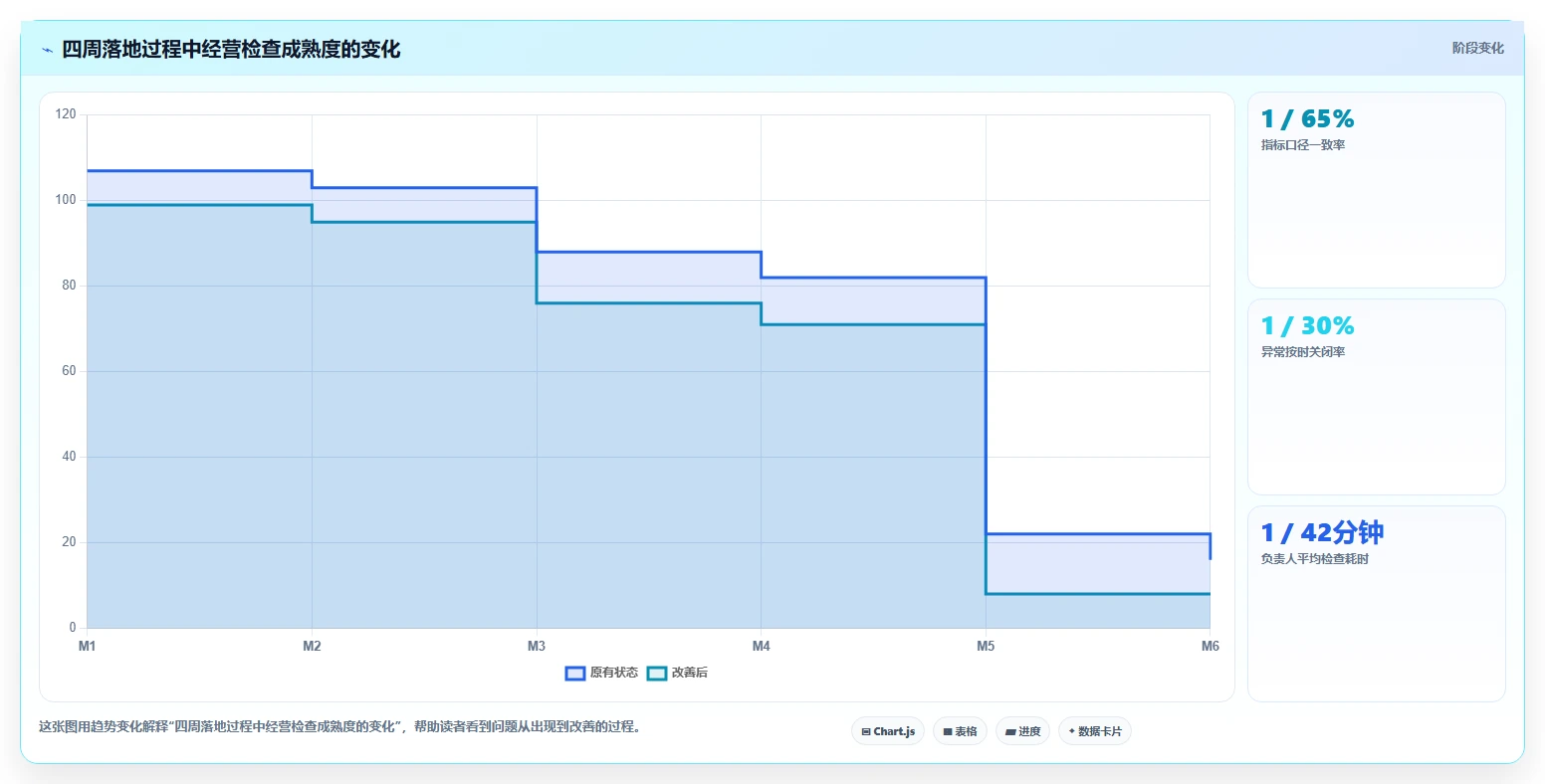The width and height of the screenshot is (1545, 784).
Task: Toggle the 原有状态 legend swatch
Action: [575, 674]
